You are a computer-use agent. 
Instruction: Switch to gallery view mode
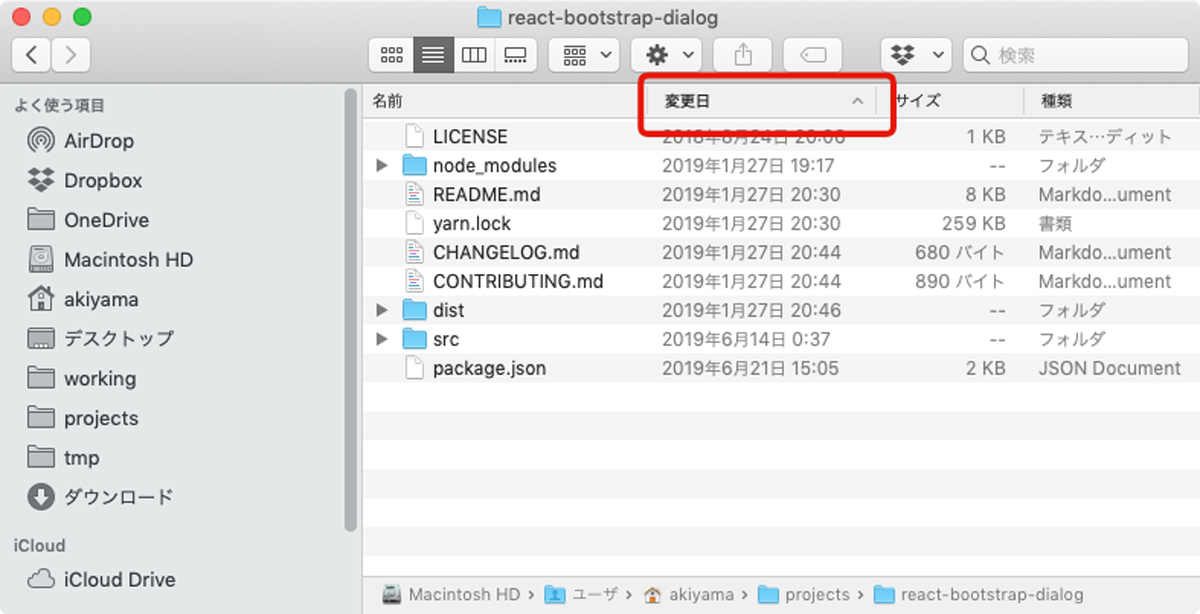516,55
